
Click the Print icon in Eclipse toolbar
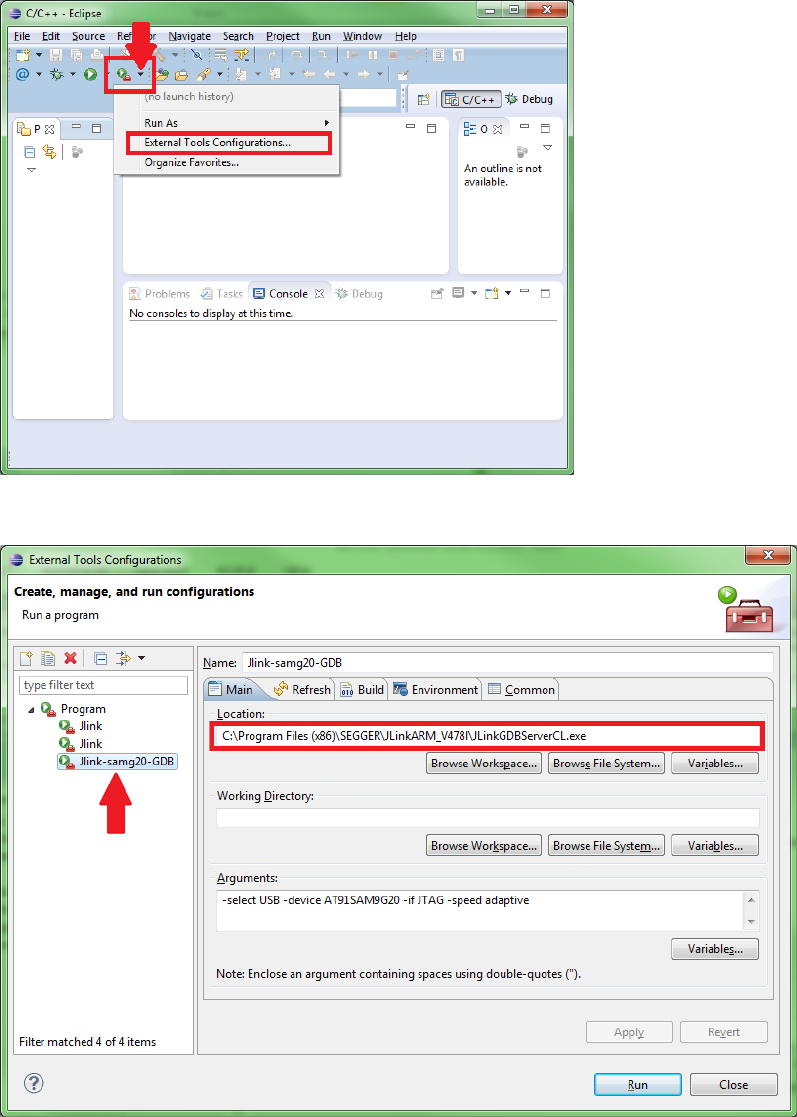click(95, 55)
